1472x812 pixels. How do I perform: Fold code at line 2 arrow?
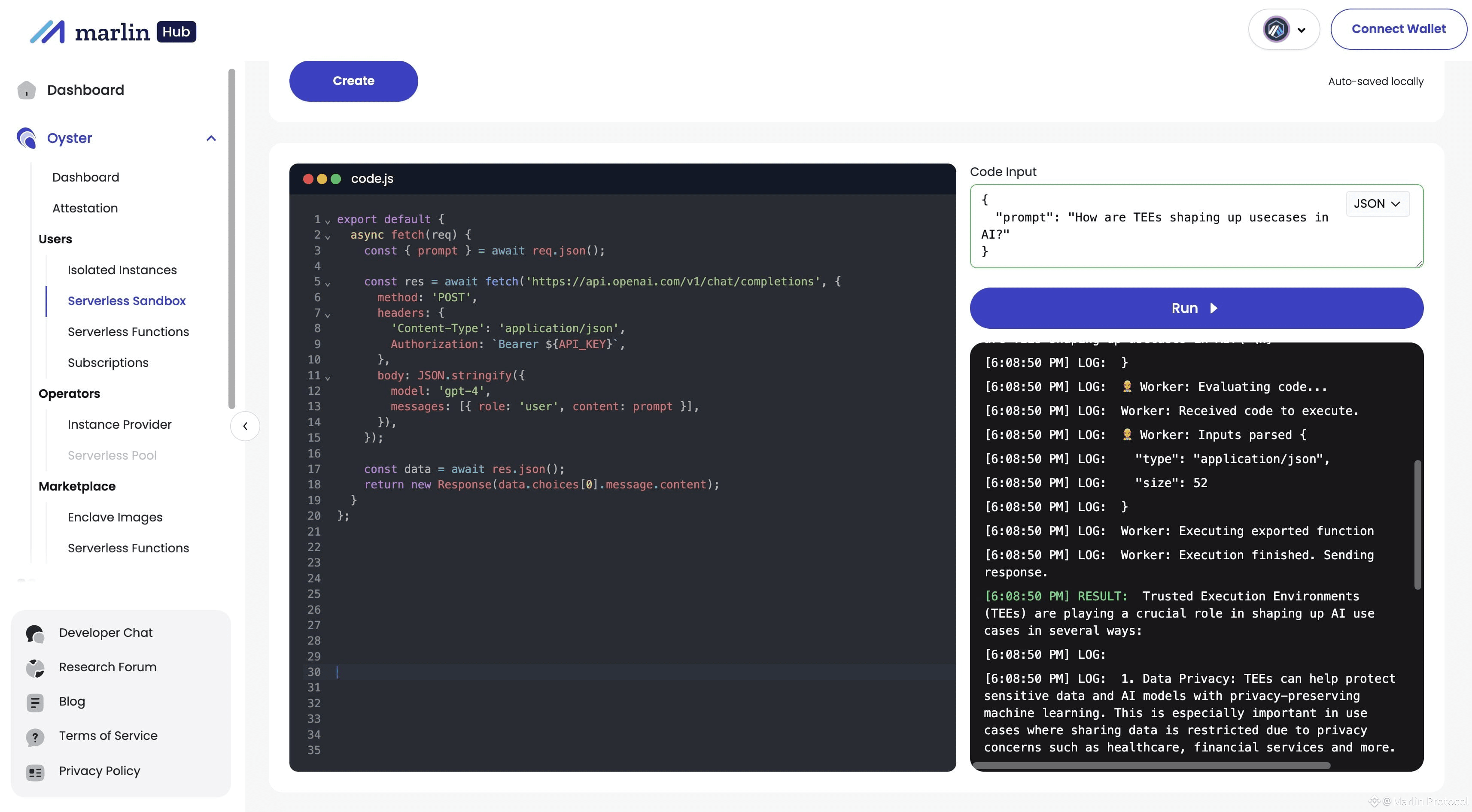tap(328, 236)
